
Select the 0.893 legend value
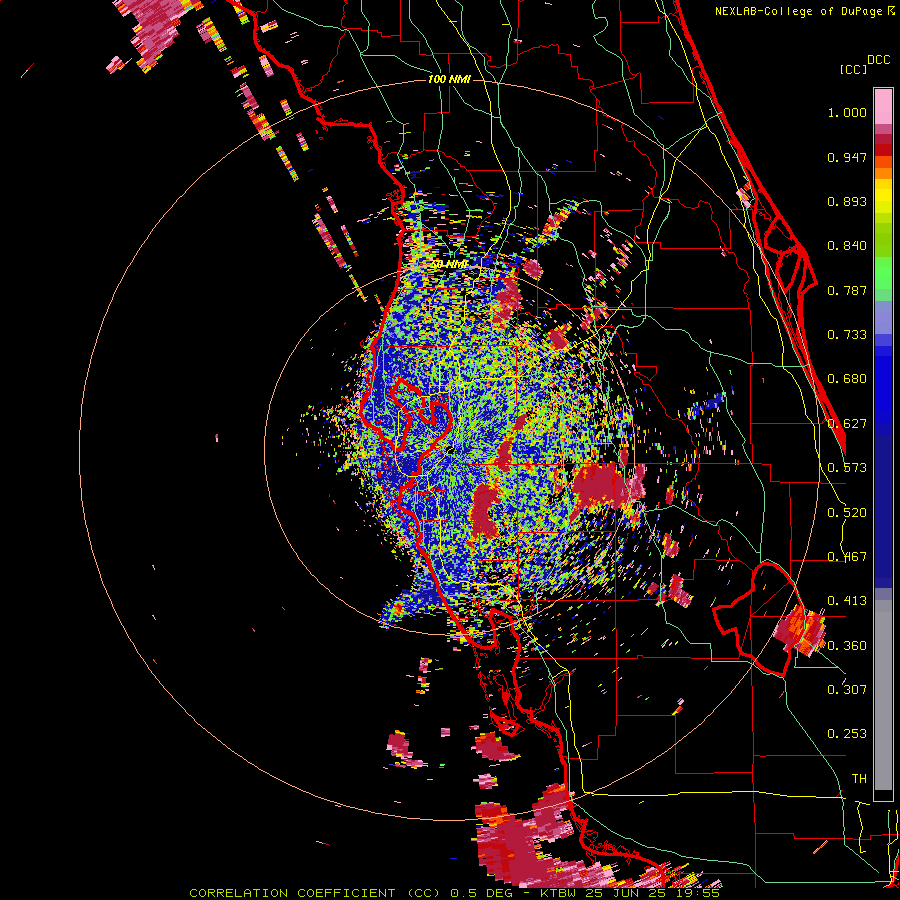[x=847, y=201]
